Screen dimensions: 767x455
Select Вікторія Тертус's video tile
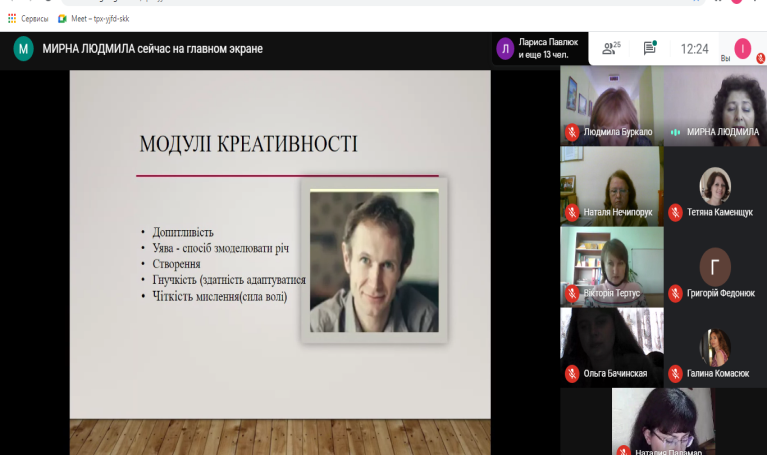click(x=611, y=267)
